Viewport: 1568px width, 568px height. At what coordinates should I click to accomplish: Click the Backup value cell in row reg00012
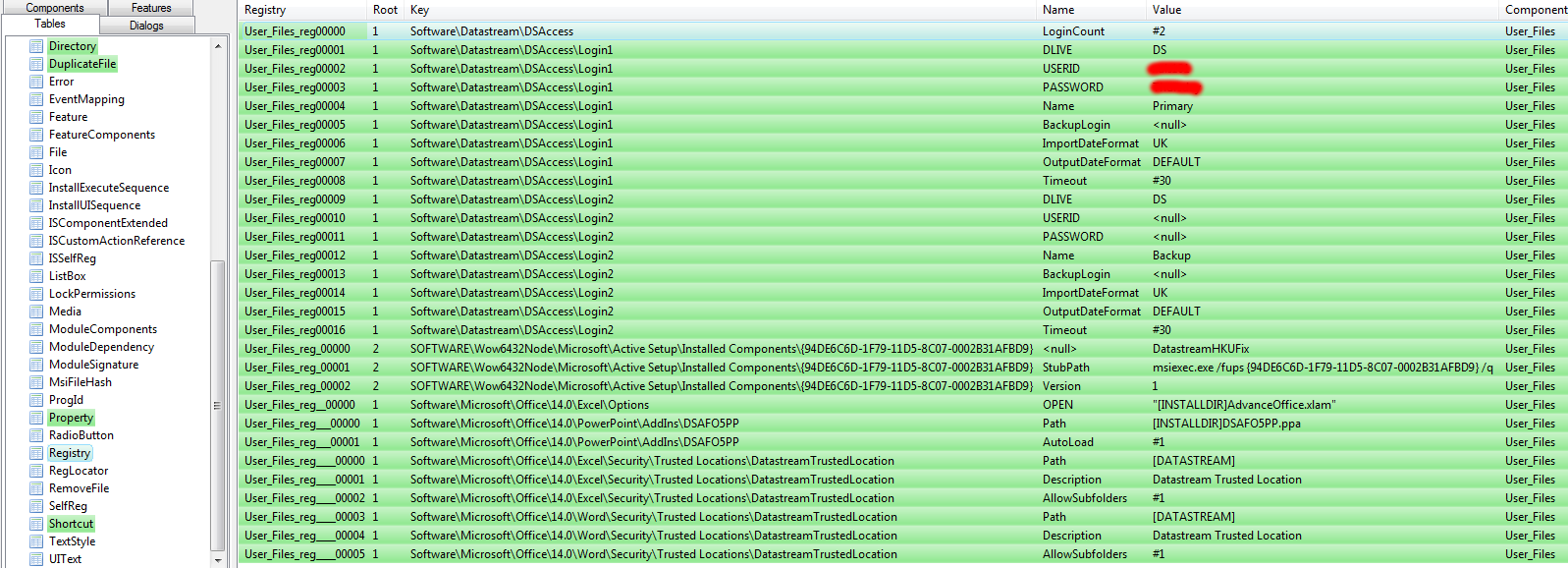click(x=1171, y=256)
